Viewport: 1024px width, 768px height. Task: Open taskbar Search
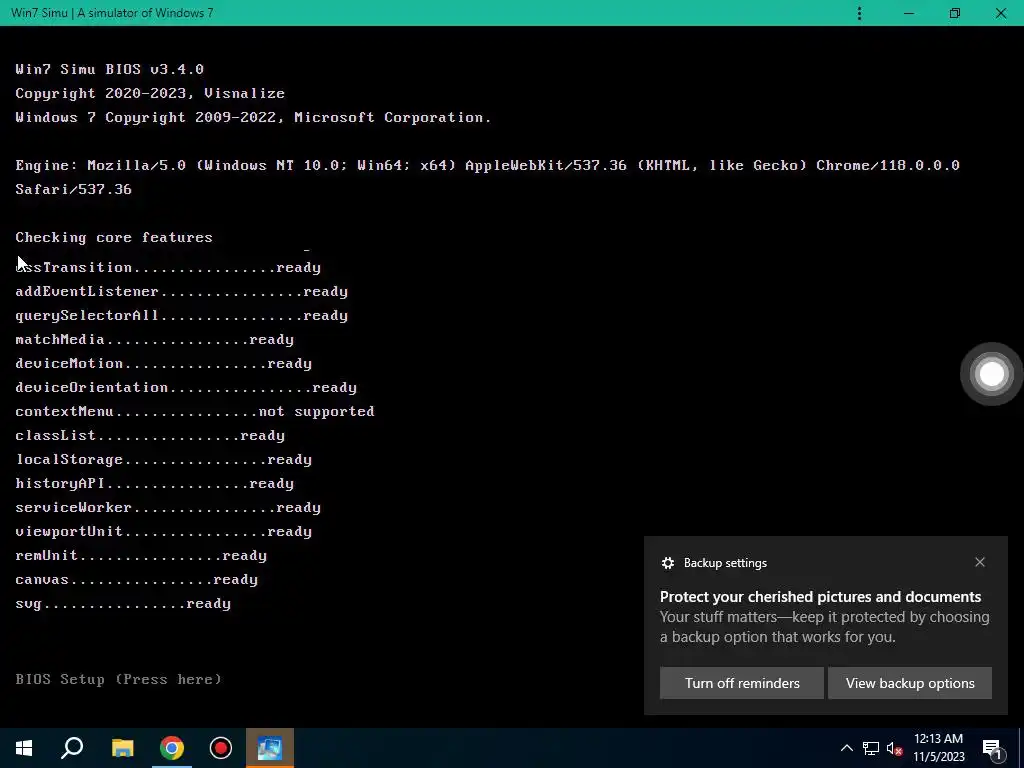pyautogui.click(x=72, y=748)
